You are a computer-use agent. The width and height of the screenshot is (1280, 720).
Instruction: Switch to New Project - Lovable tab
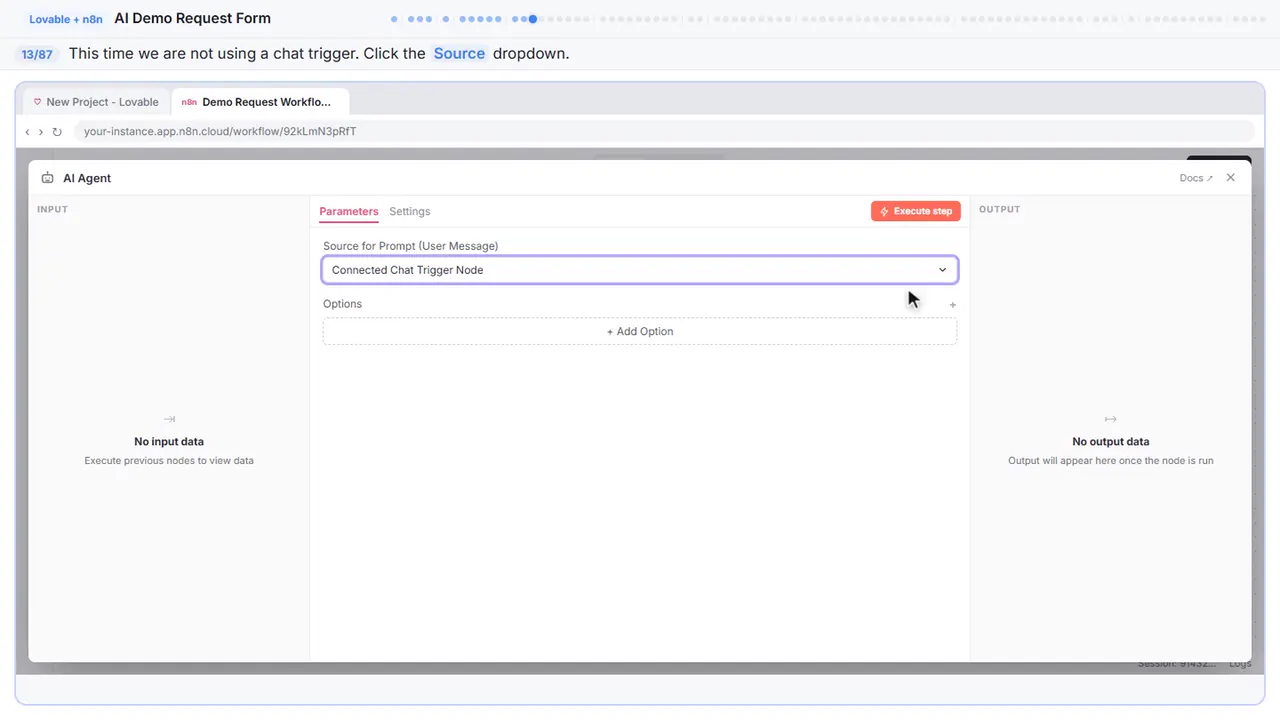coord(96,102)
